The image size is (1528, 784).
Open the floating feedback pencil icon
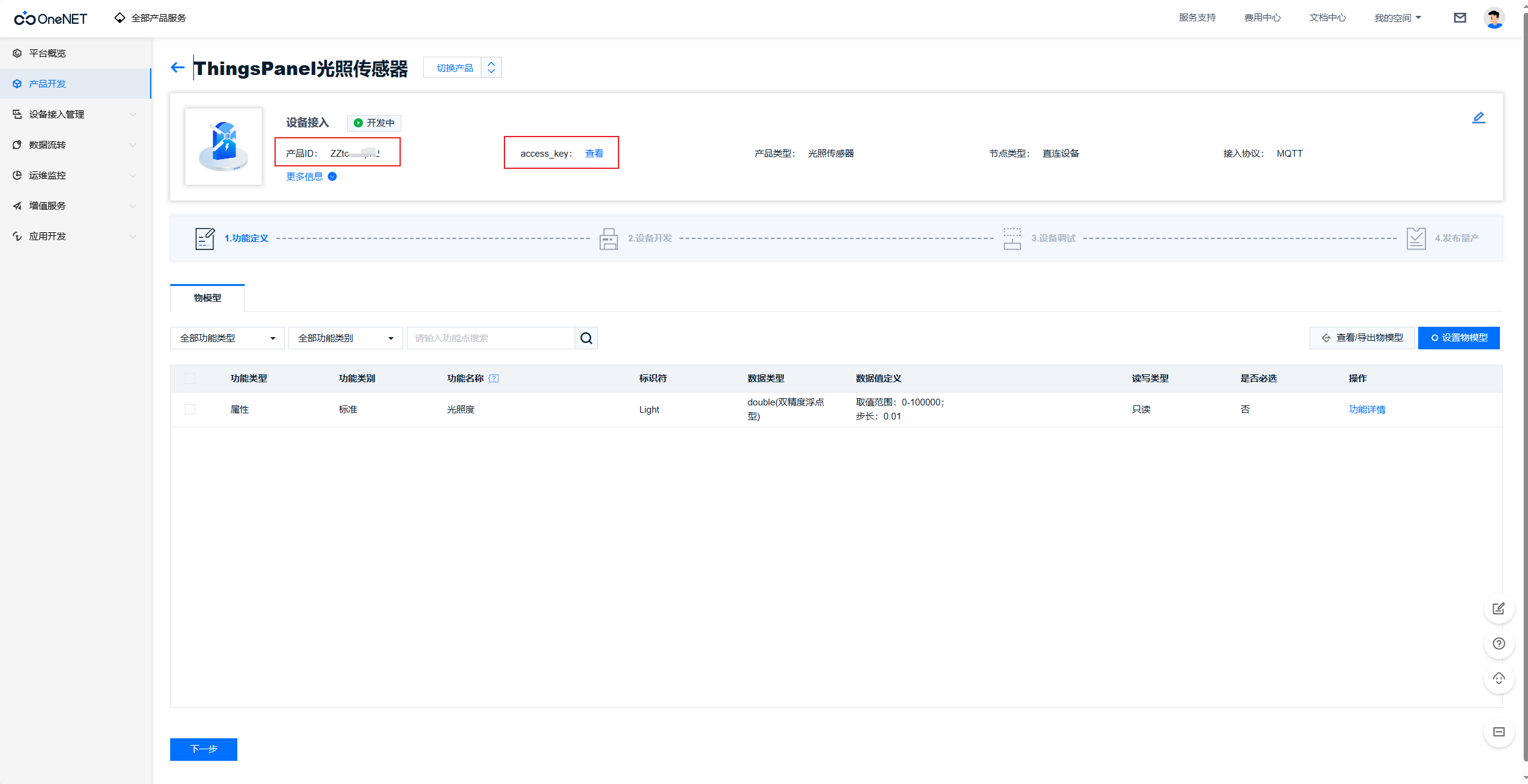pyautogui.click(x=1499, y=608)
